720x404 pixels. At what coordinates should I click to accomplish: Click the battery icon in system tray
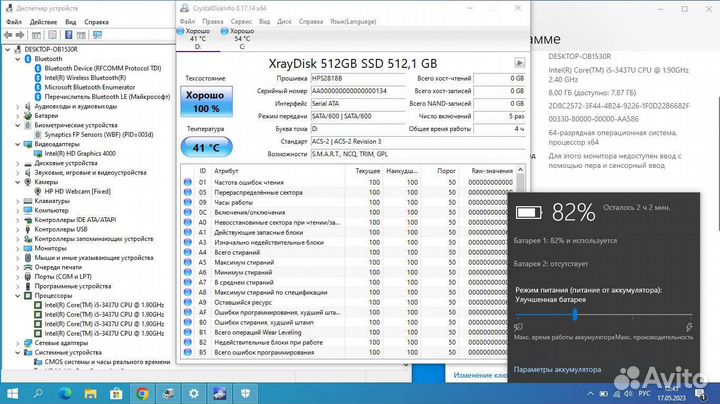[x=604, y=394]
